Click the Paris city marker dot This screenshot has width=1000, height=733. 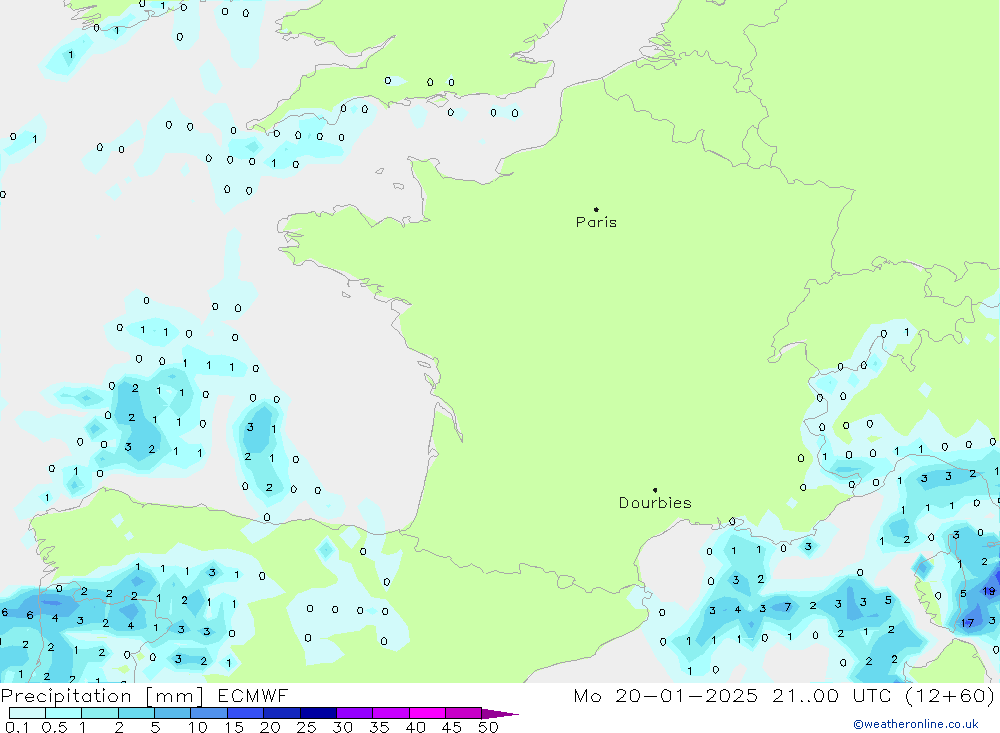coord(596,210)
